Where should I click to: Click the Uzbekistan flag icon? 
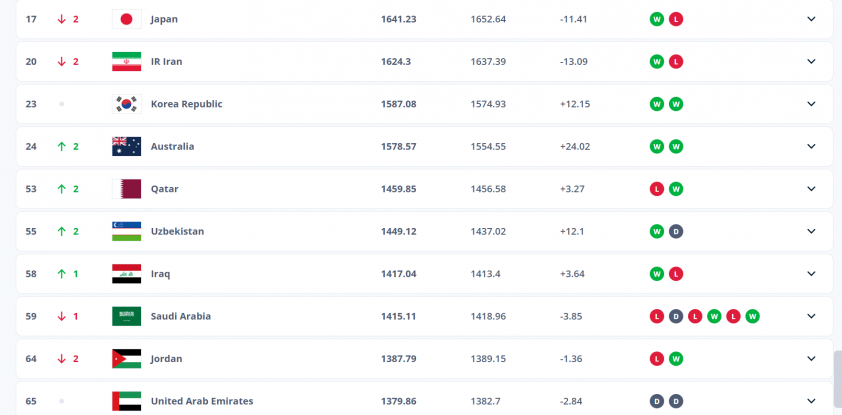pyautogui.click(x=127, y=231)
